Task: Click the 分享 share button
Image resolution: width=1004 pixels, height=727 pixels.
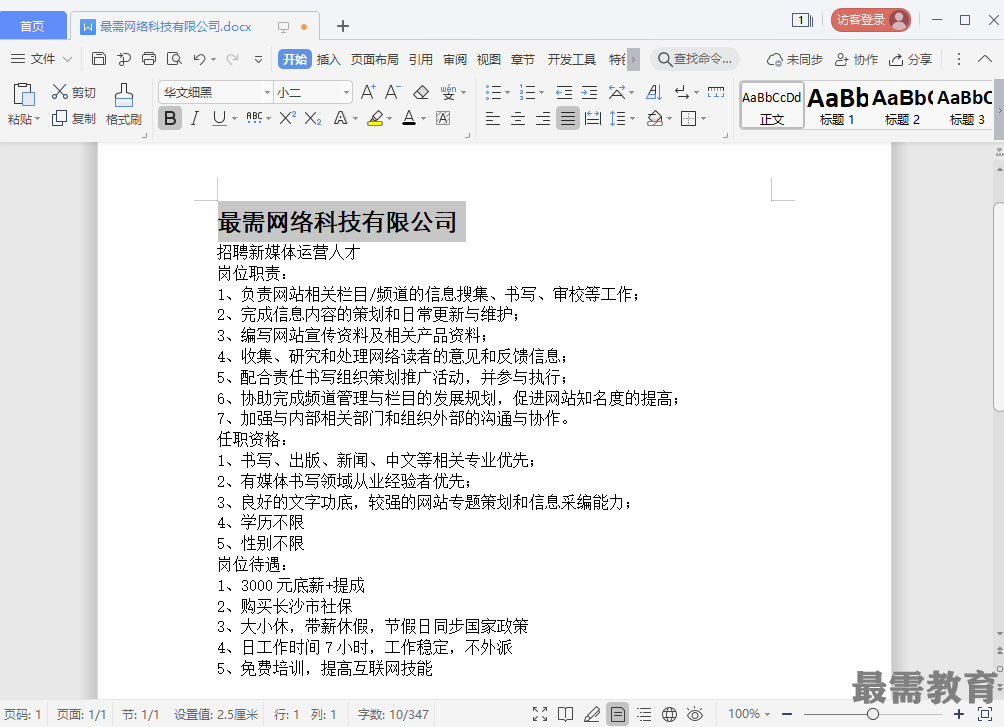Action: (910, 59)
